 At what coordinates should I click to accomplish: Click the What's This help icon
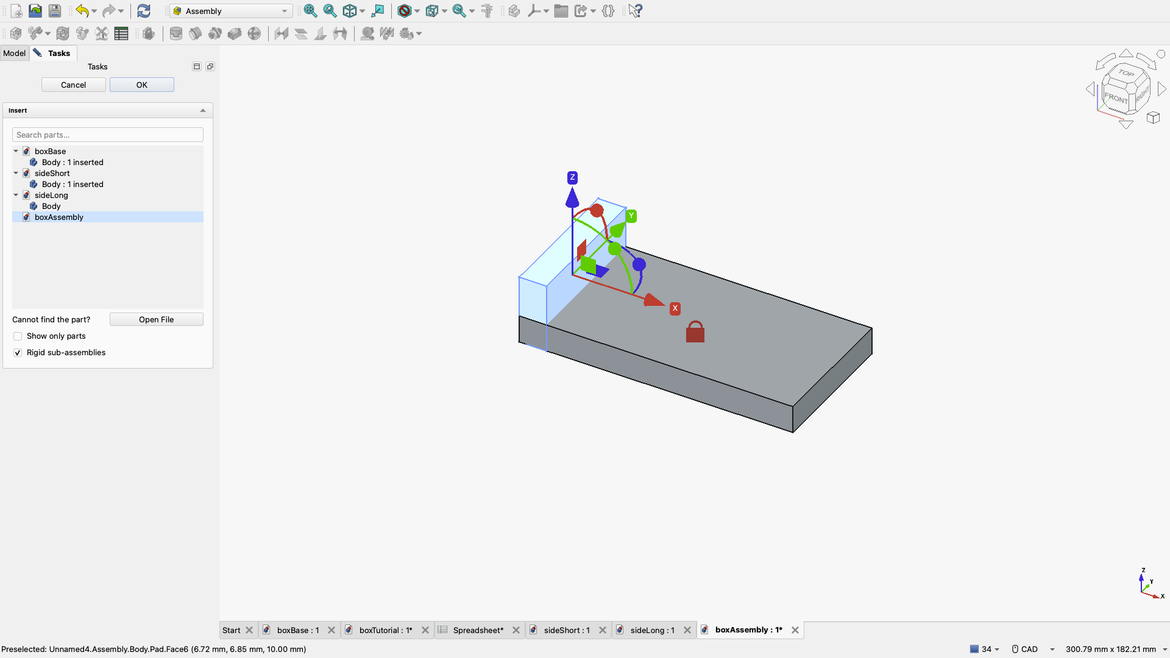point(635,11)
